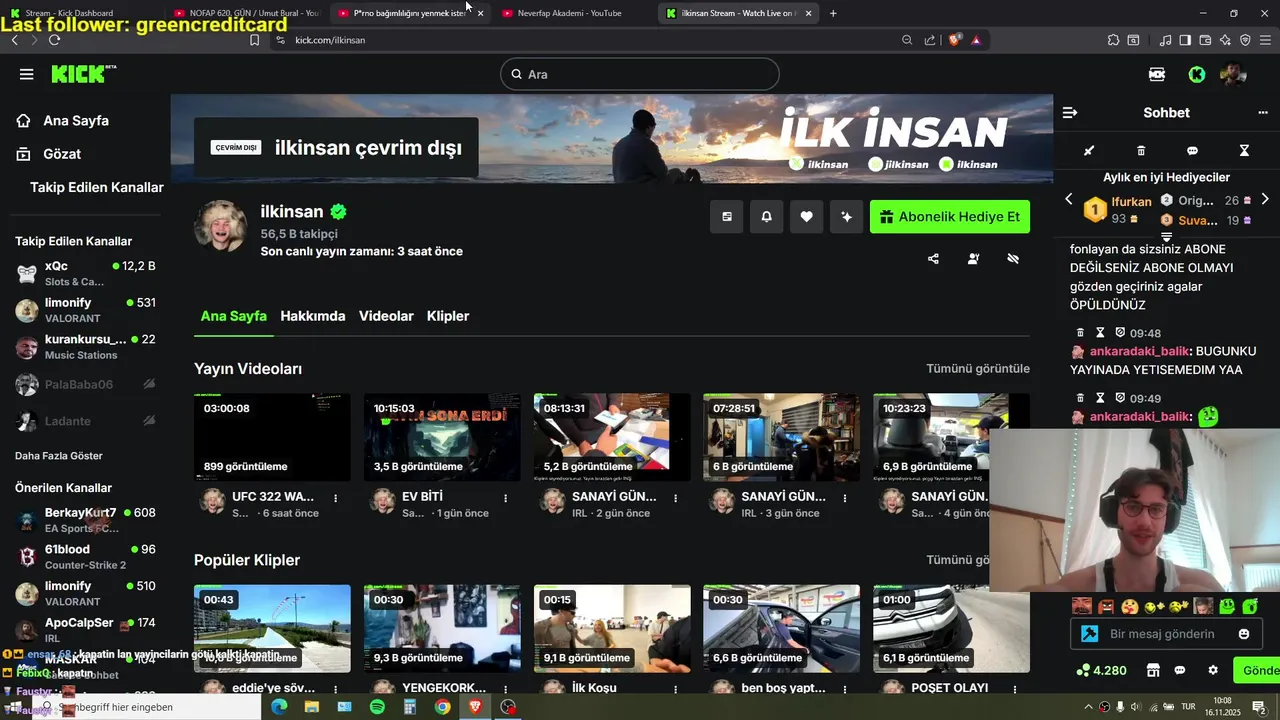Click Ara search field
Image resolution: width=1280 pixels, height=720 pixels.
pyautogui.click(x=640, y=74)
